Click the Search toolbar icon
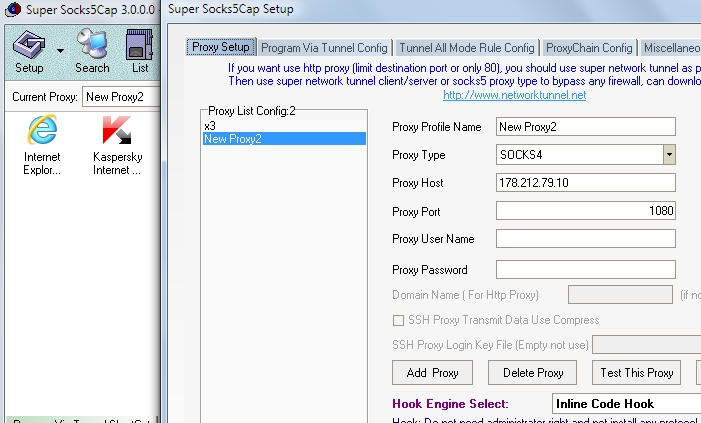The height and width of the screenshot is (423, 701). pyautogui.click(x=92, y=51)
